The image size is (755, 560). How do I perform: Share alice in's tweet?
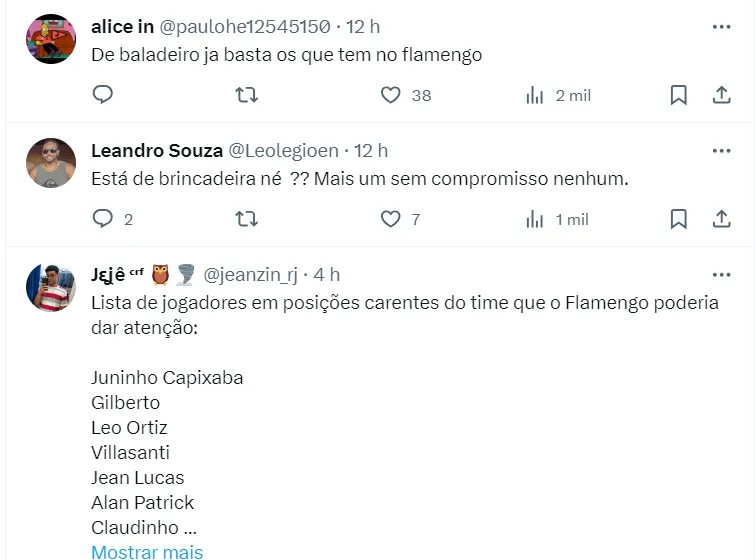pos(721,95)
